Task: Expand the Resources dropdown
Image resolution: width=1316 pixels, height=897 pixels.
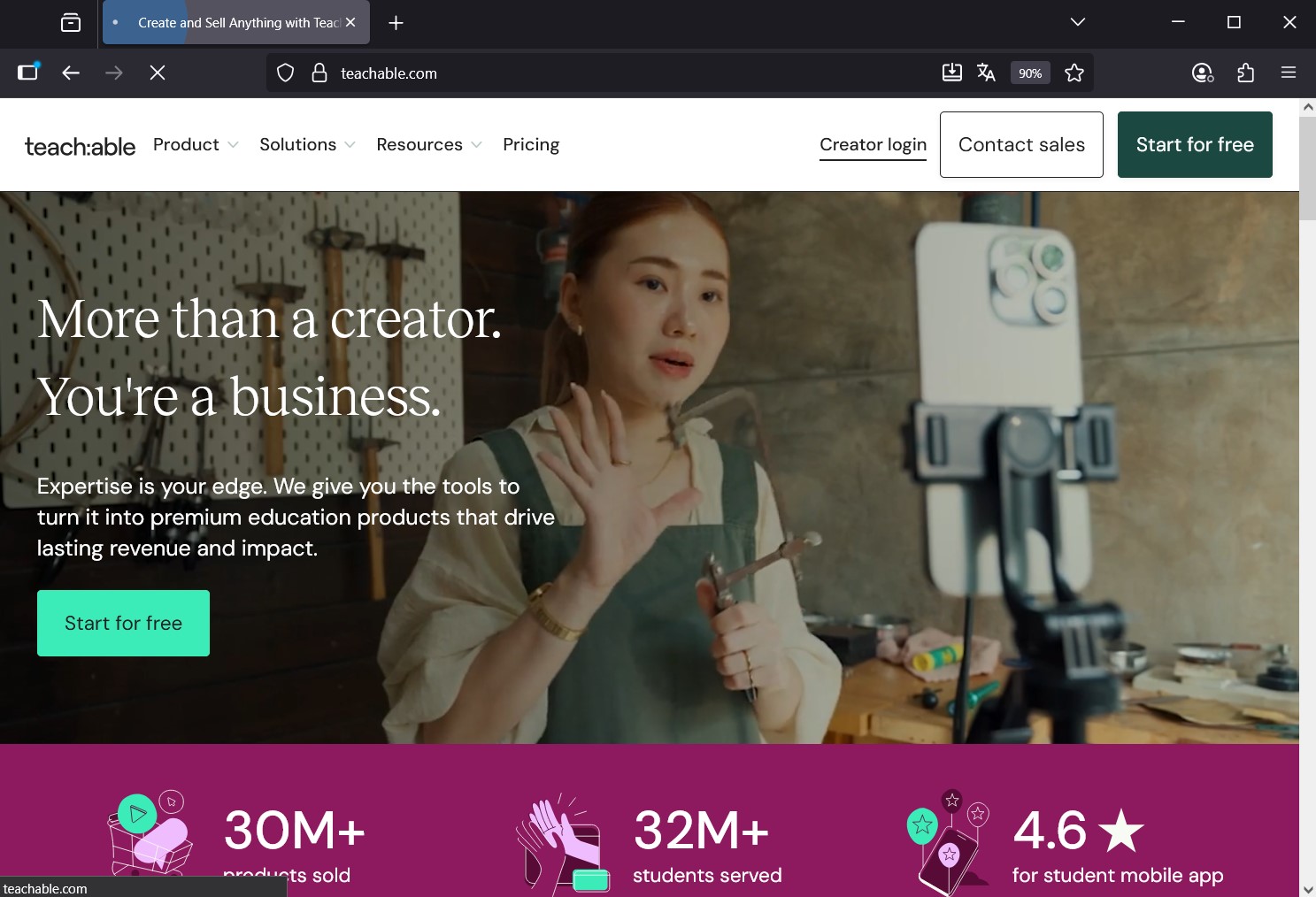Action: tap(428, 144)
